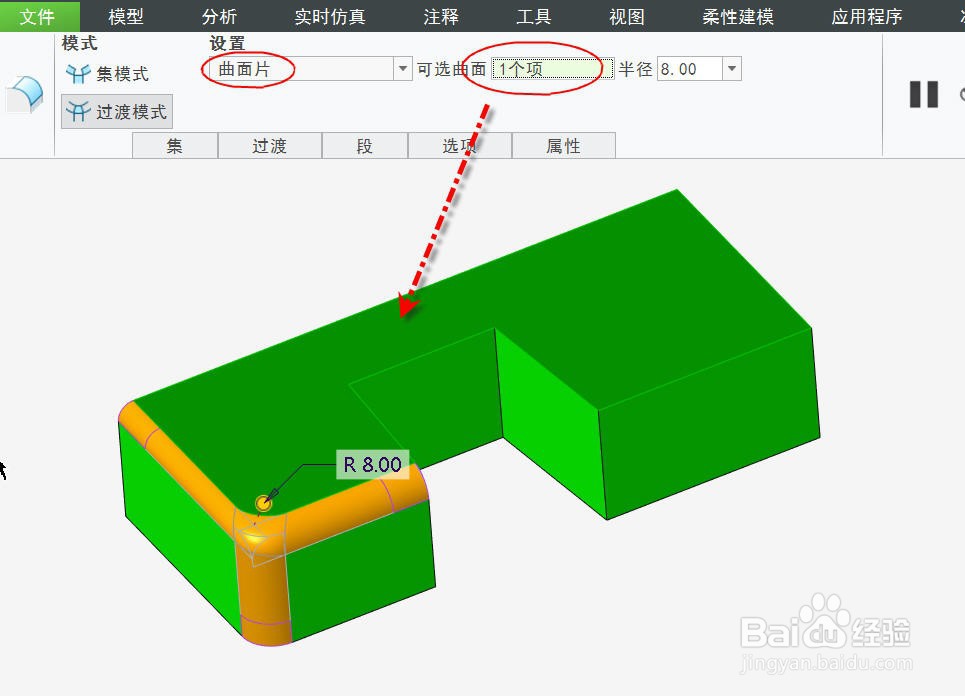
Task: Open the 过渡 tab
Action: click(x=269, y=145)
